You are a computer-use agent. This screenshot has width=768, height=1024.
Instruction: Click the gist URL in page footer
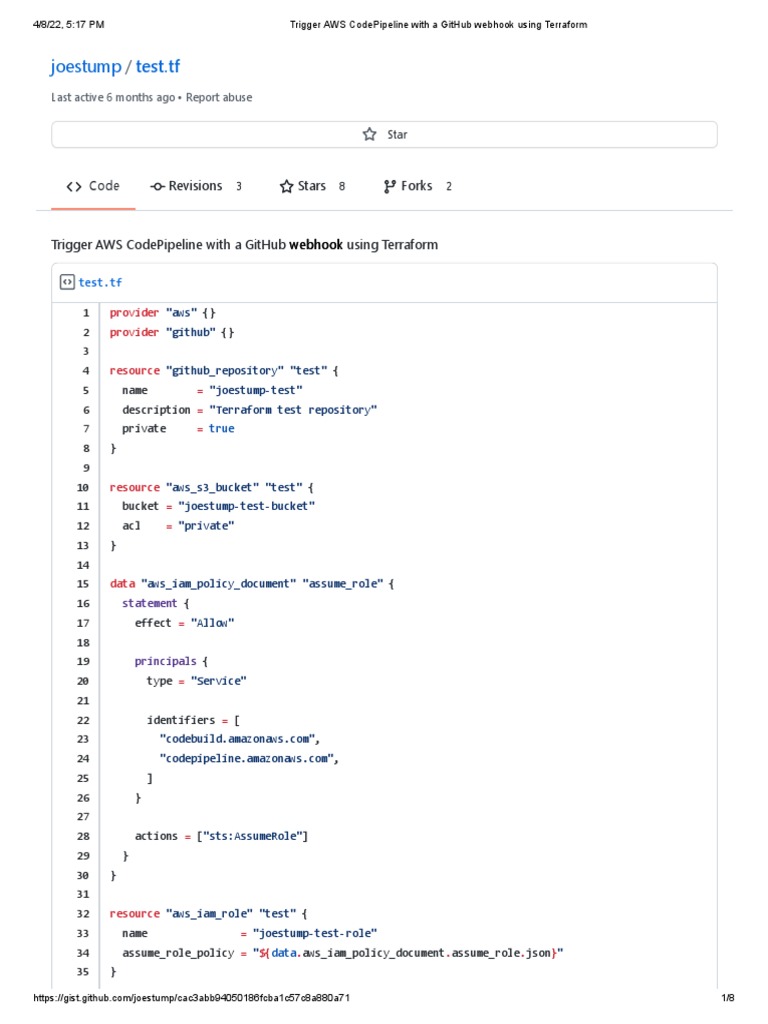point(192,999)
